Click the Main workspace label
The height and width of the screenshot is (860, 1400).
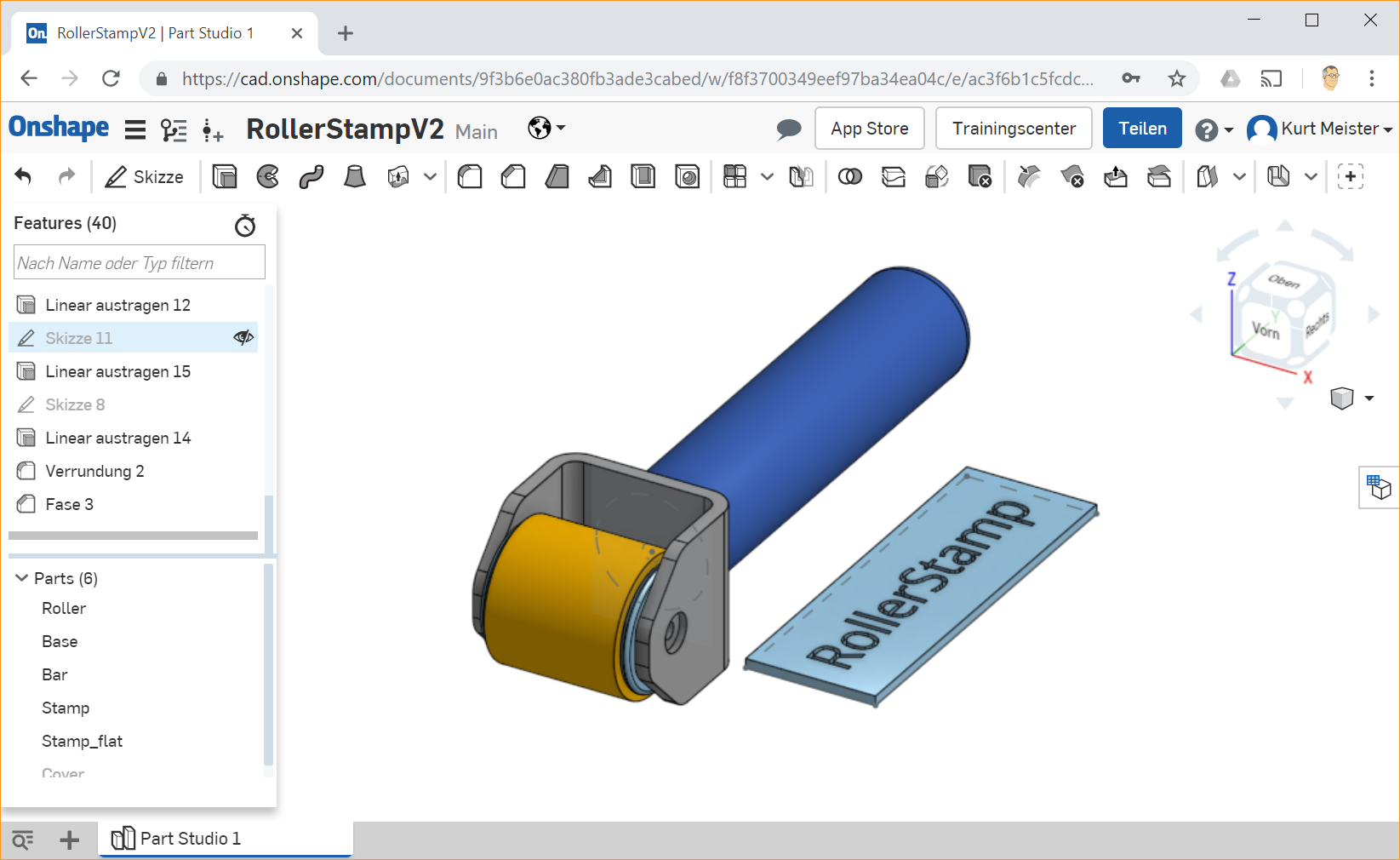(477, 131)
